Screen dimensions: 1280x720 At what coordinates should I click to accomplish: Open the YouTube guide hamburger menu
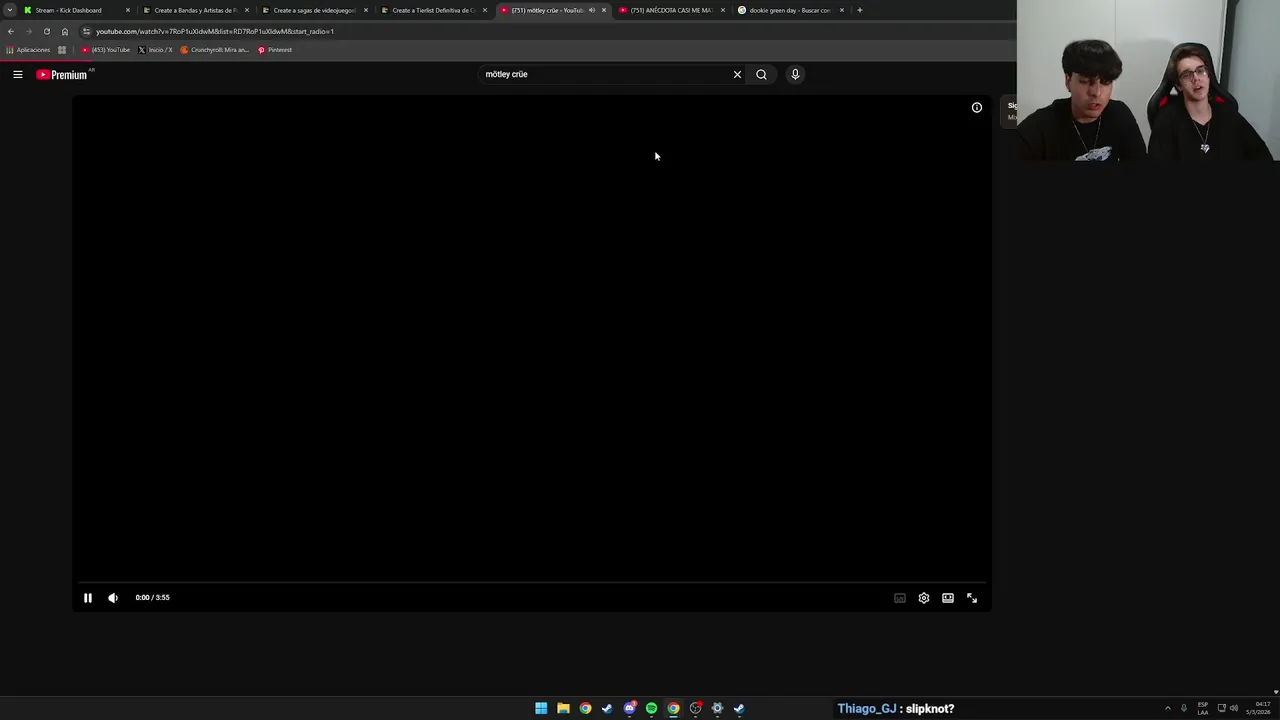point(17,74)
